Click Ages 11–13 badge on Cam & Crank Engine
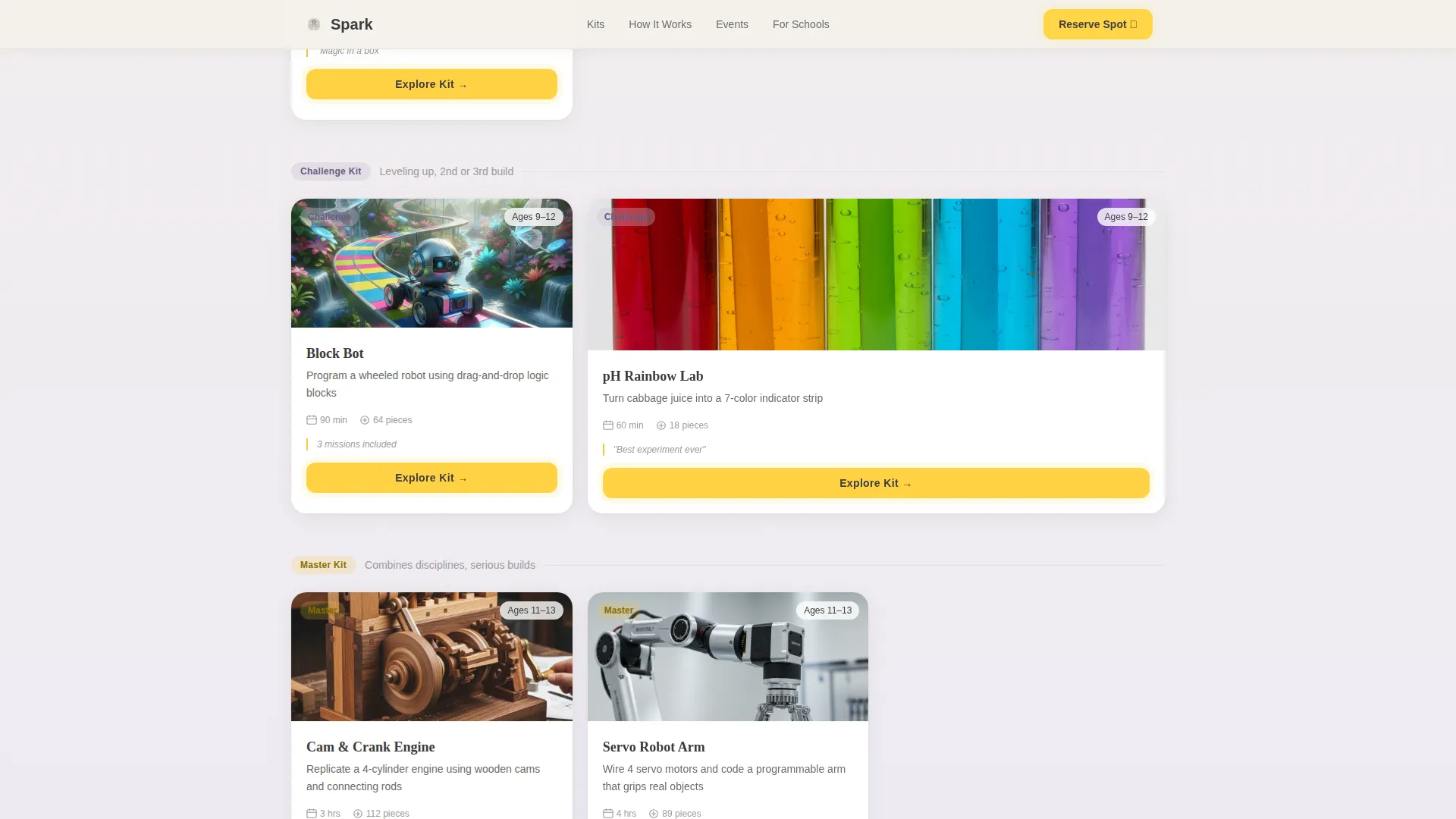The image size is (1456, 819). tap(532, 610)
